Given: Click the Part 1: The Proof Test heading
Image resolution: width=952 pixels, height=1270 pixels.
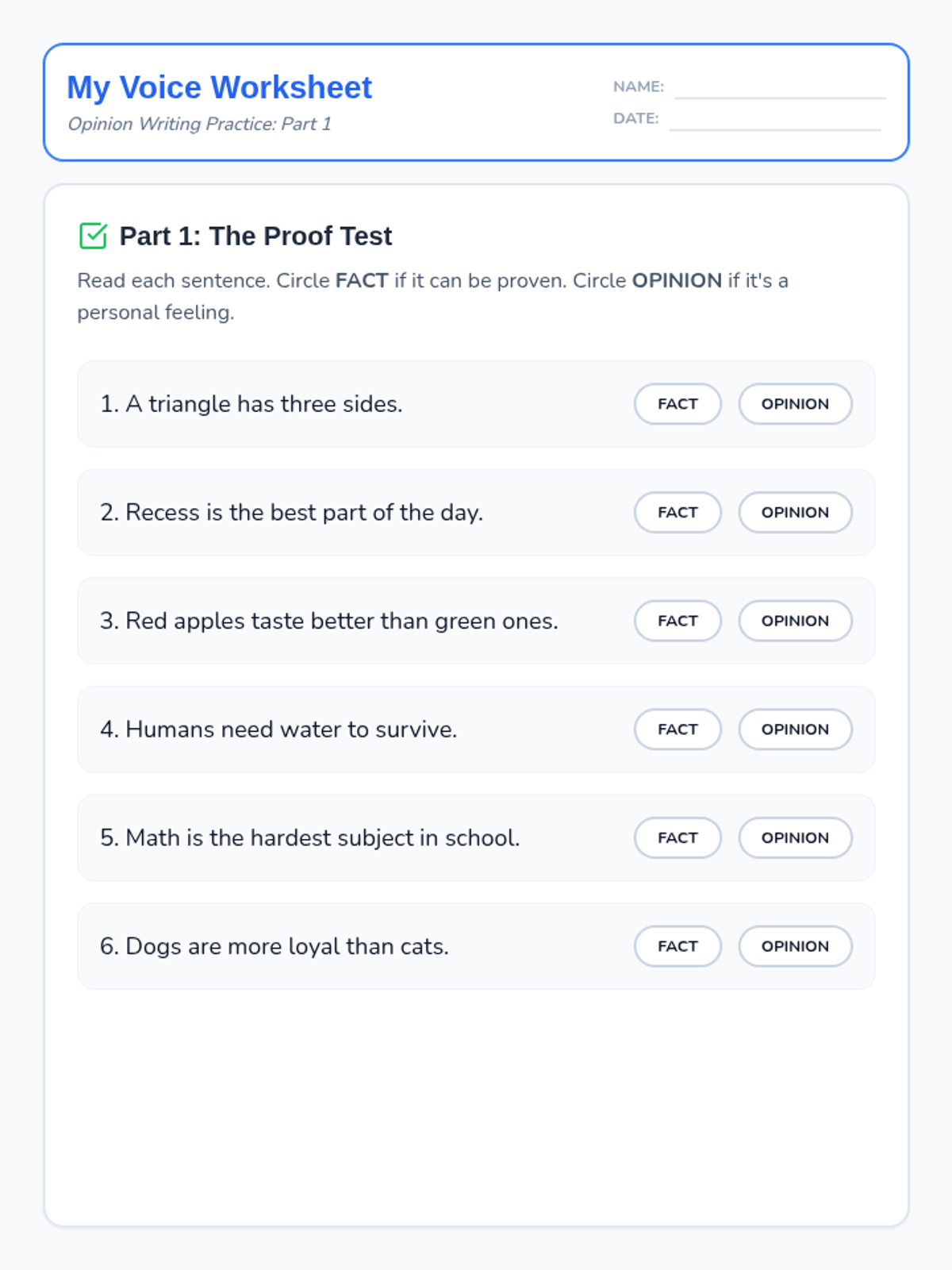Looking at the screenshot, I should [x=255, y=236].
